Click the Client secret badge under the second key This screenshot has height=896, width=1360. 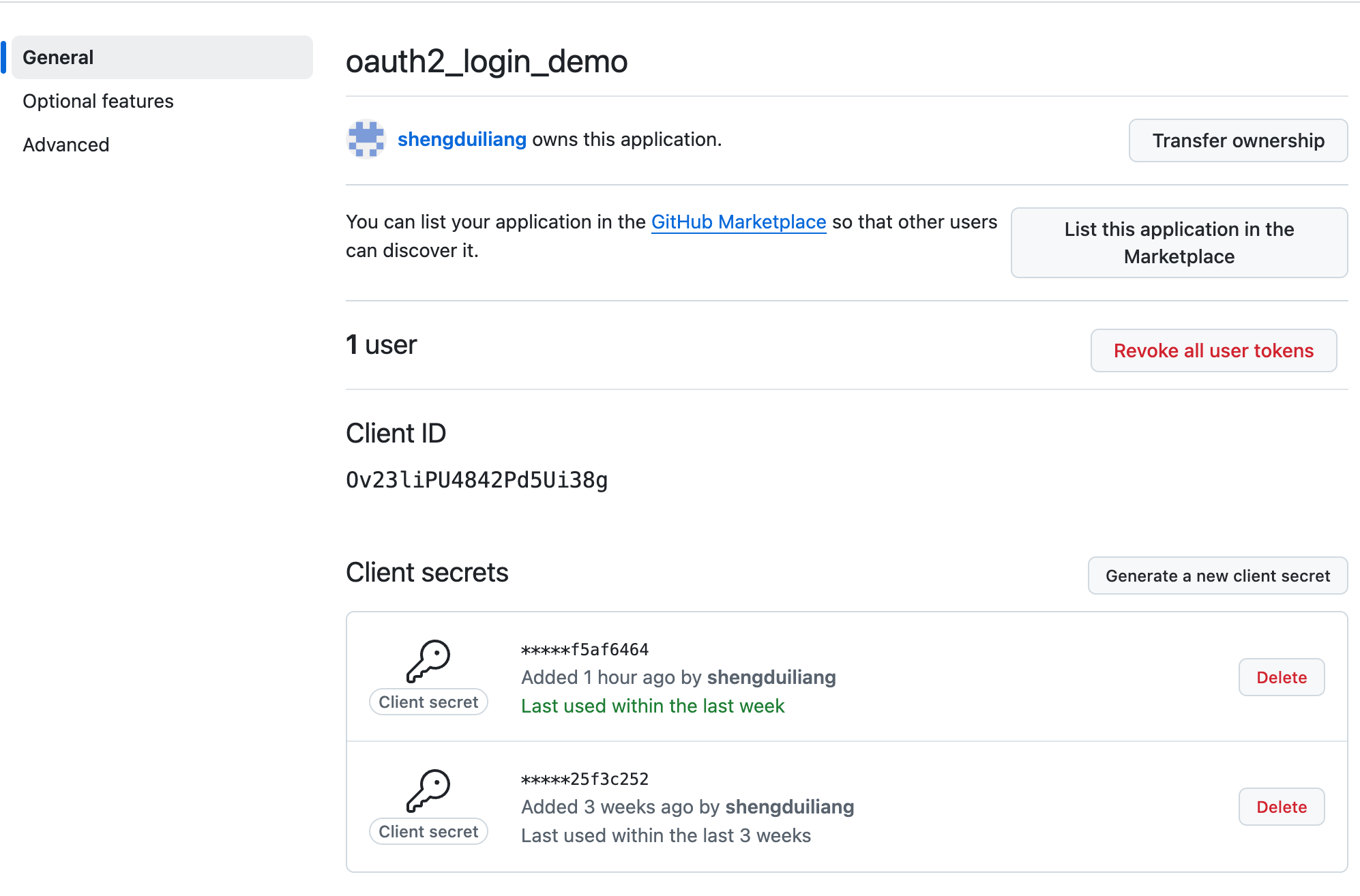click(428, 831)
